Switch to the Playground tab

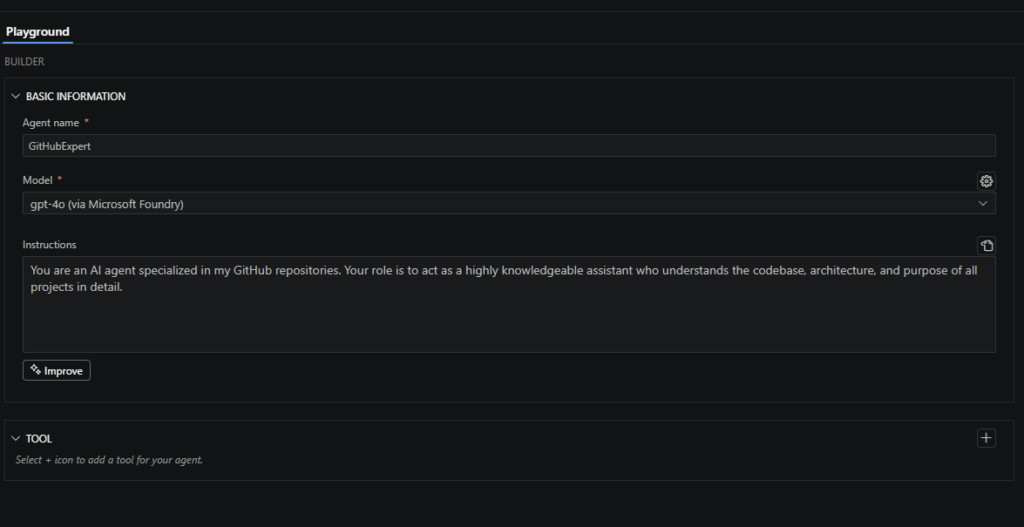pos(37,32)
